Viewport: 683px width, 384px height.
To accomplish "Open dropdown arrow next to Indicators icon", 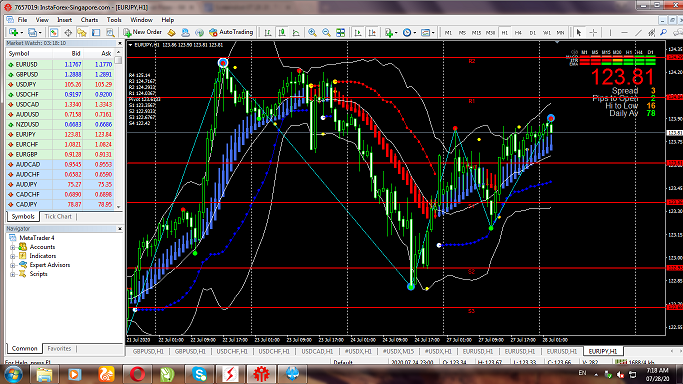I will pyautogui.click(x=396, y=33).
